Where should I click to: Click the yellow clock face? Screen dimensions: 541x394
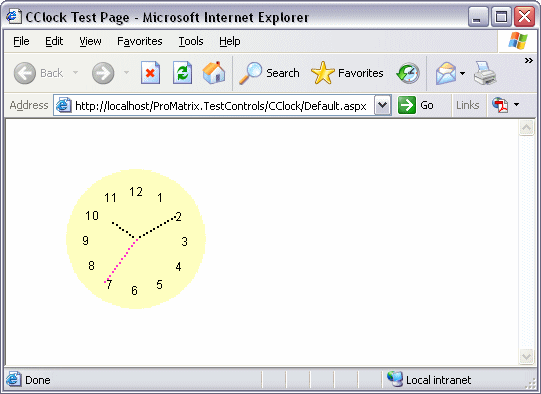(x=136, y=239)
